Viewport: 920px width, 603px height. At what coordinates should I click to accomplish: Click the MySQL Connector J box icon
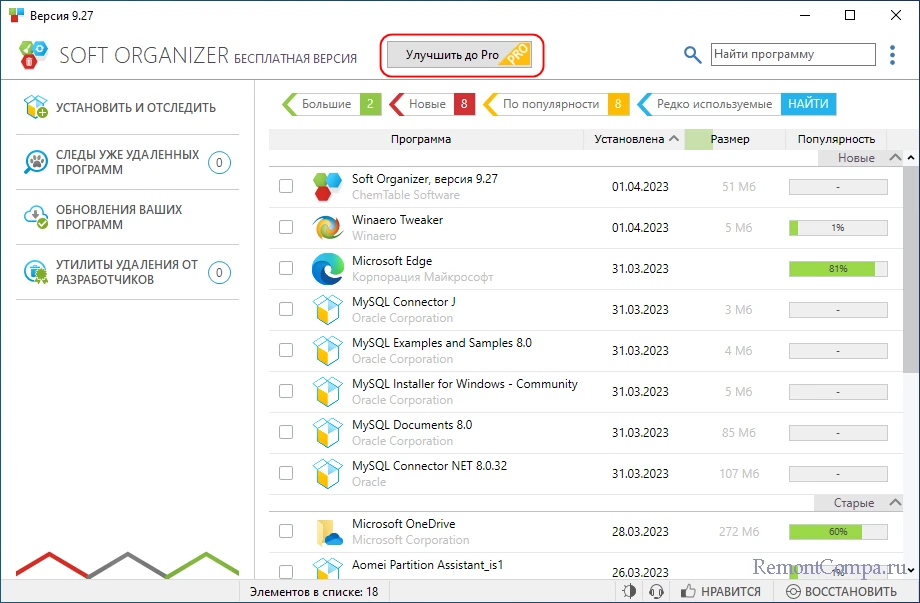tap(327, 310)
